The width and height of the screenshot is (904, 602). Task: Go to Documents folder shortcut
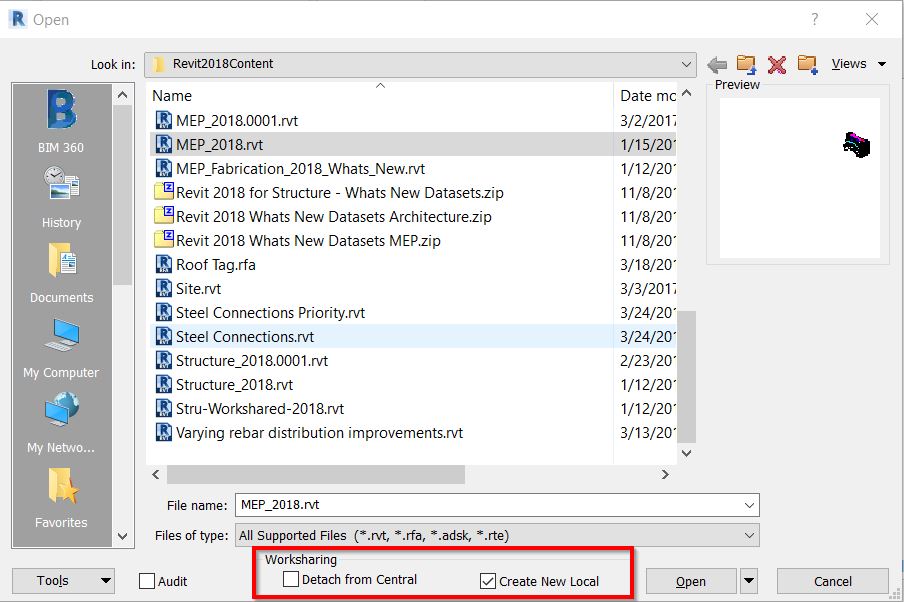61,270
